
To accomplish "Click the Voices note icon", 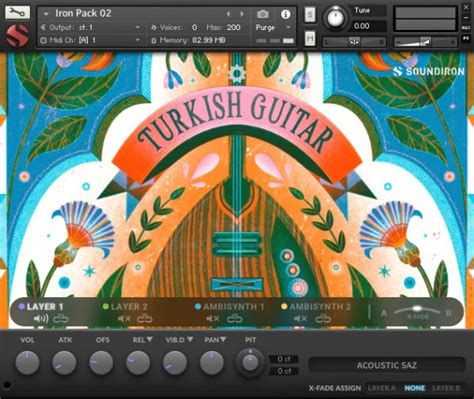I will (154, 27).
